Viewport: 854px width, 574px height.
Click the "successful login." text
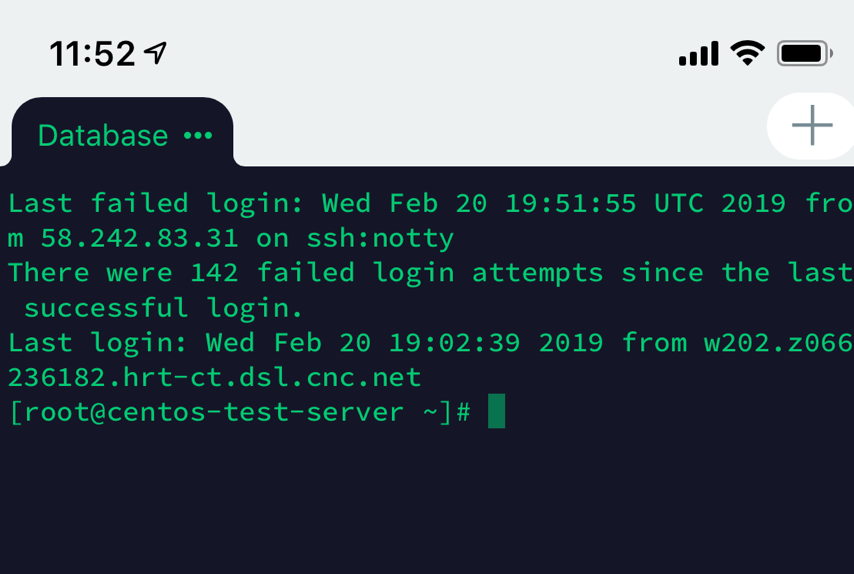163,307
